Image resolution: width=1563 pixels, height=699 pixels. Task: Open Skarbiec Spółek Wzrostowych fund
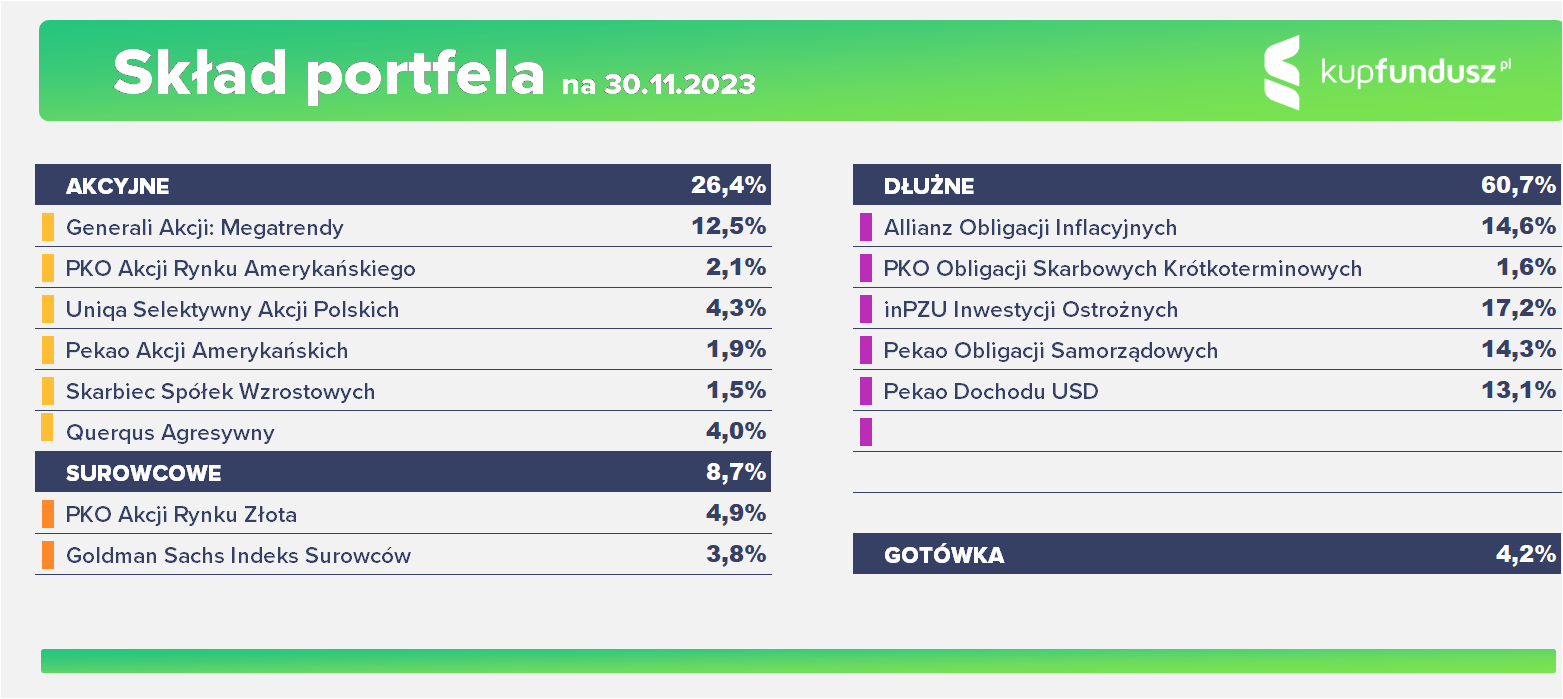220,392
